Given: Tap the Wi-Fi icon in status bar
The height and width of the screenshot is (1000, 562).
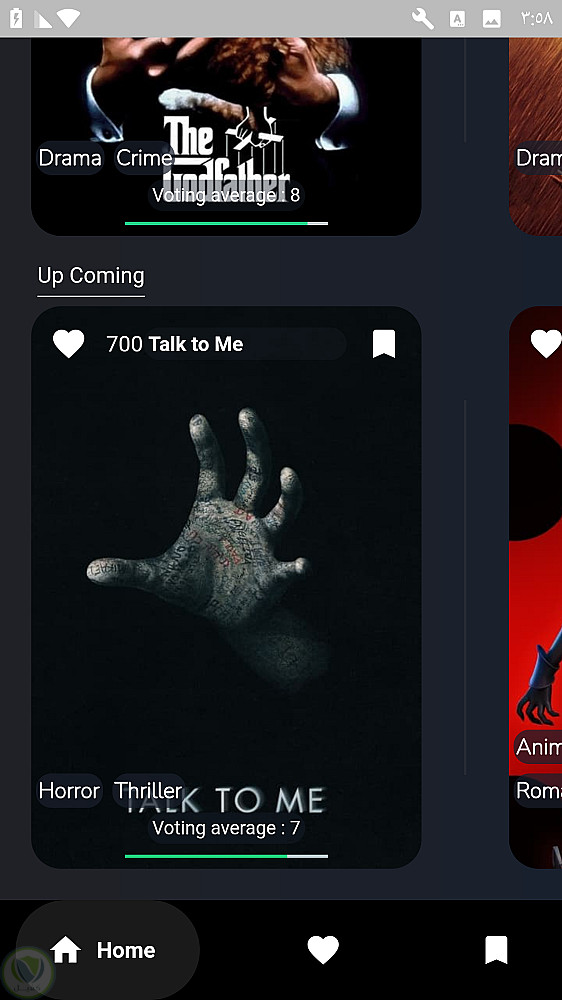Looking at the screenshot, I should pos(68,18).
